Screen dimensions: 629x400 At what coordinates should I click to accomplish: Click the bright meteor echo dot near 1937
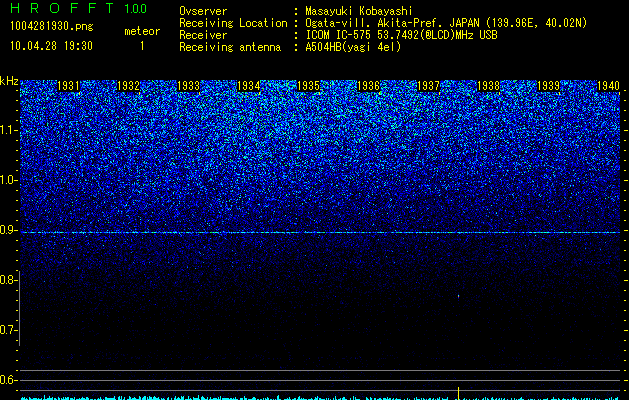pos(459,296)
